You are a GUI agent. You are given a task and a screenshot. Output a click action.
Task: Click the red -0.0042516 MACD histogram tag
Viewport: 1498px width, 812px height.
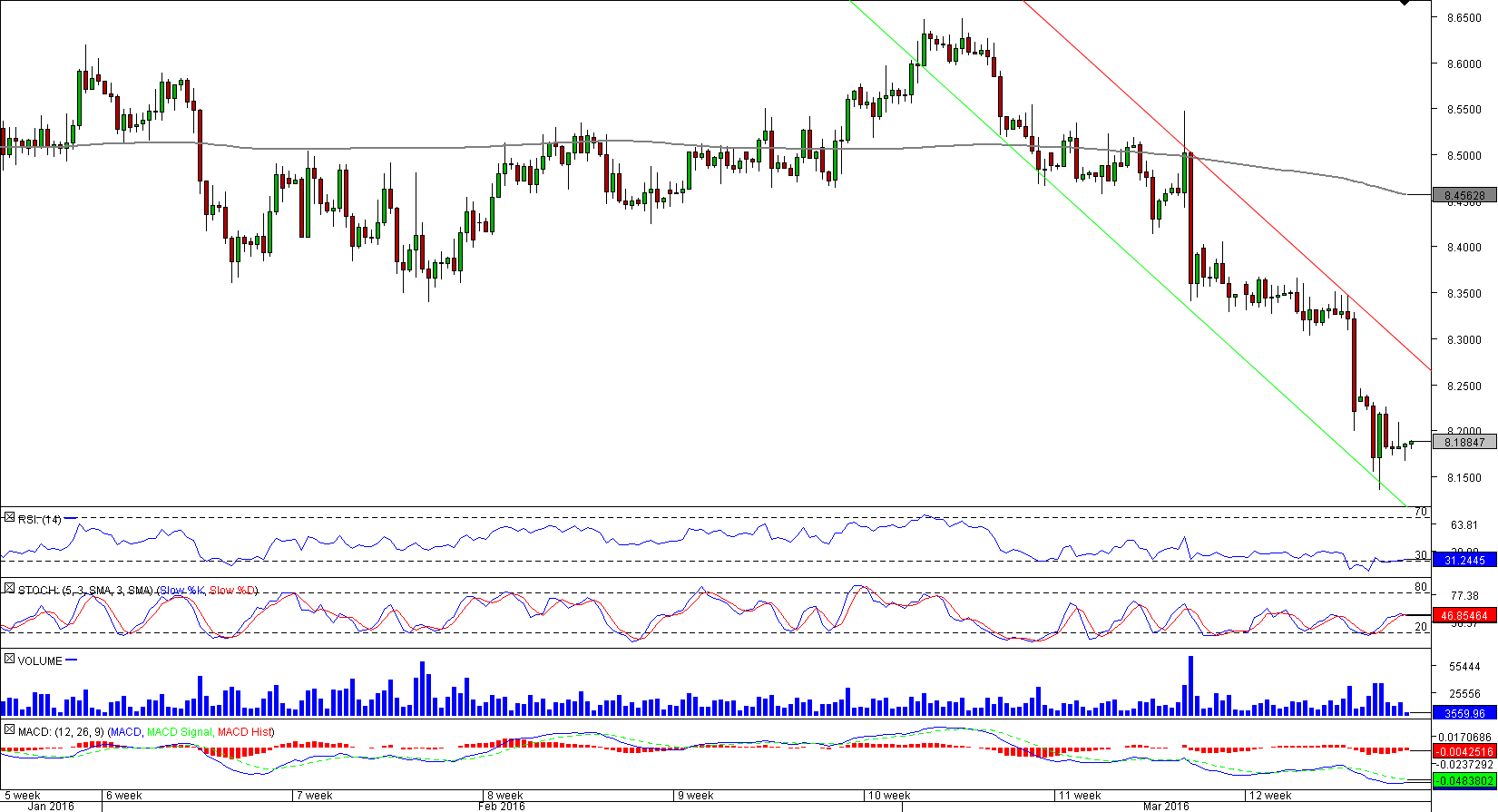(1464, 751)
